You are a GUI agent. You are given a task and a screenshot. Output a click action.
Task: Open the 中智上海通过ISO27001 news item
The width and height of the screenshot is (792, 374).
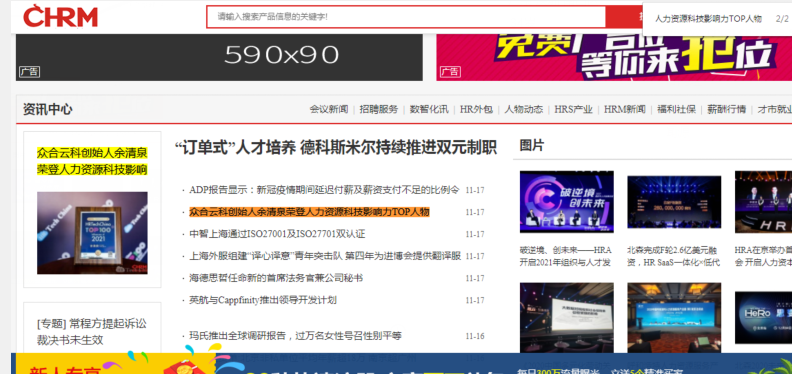pos(277,234)
